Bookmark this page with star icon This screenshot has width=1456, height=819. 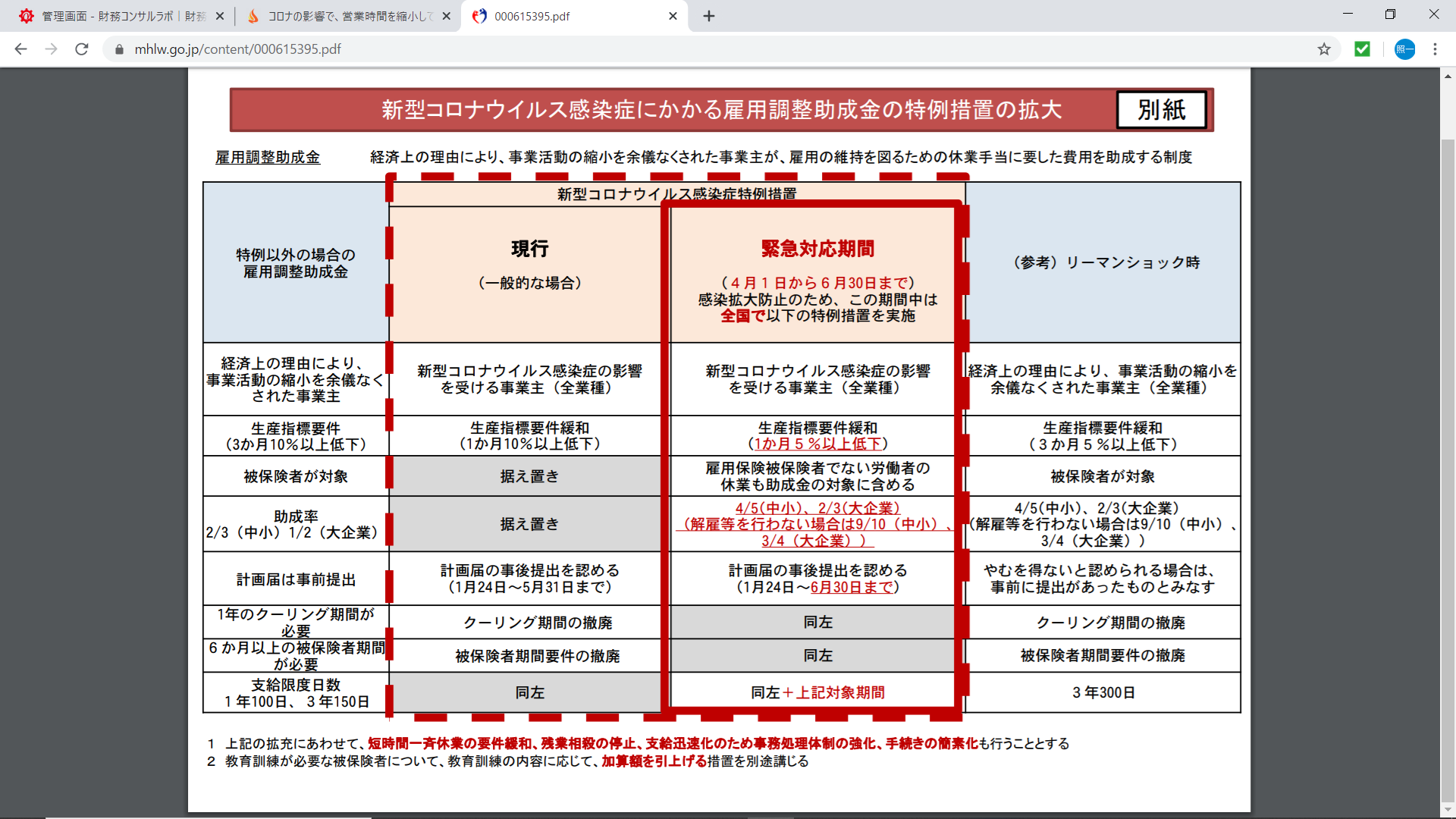[x=1324, y=49]
